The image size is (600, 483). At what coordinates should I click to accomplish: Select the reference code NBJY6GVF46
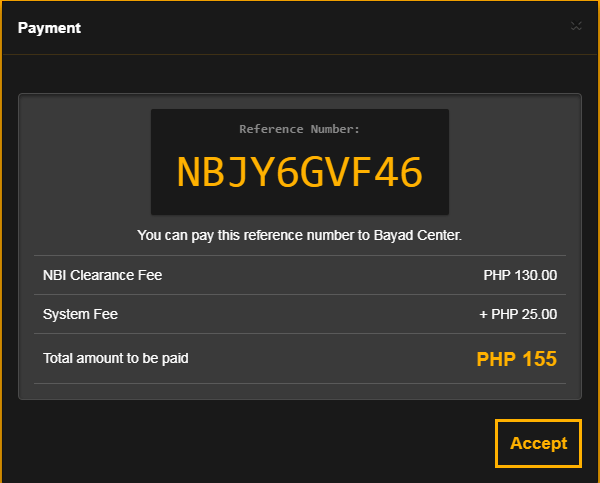coord(300,173)
